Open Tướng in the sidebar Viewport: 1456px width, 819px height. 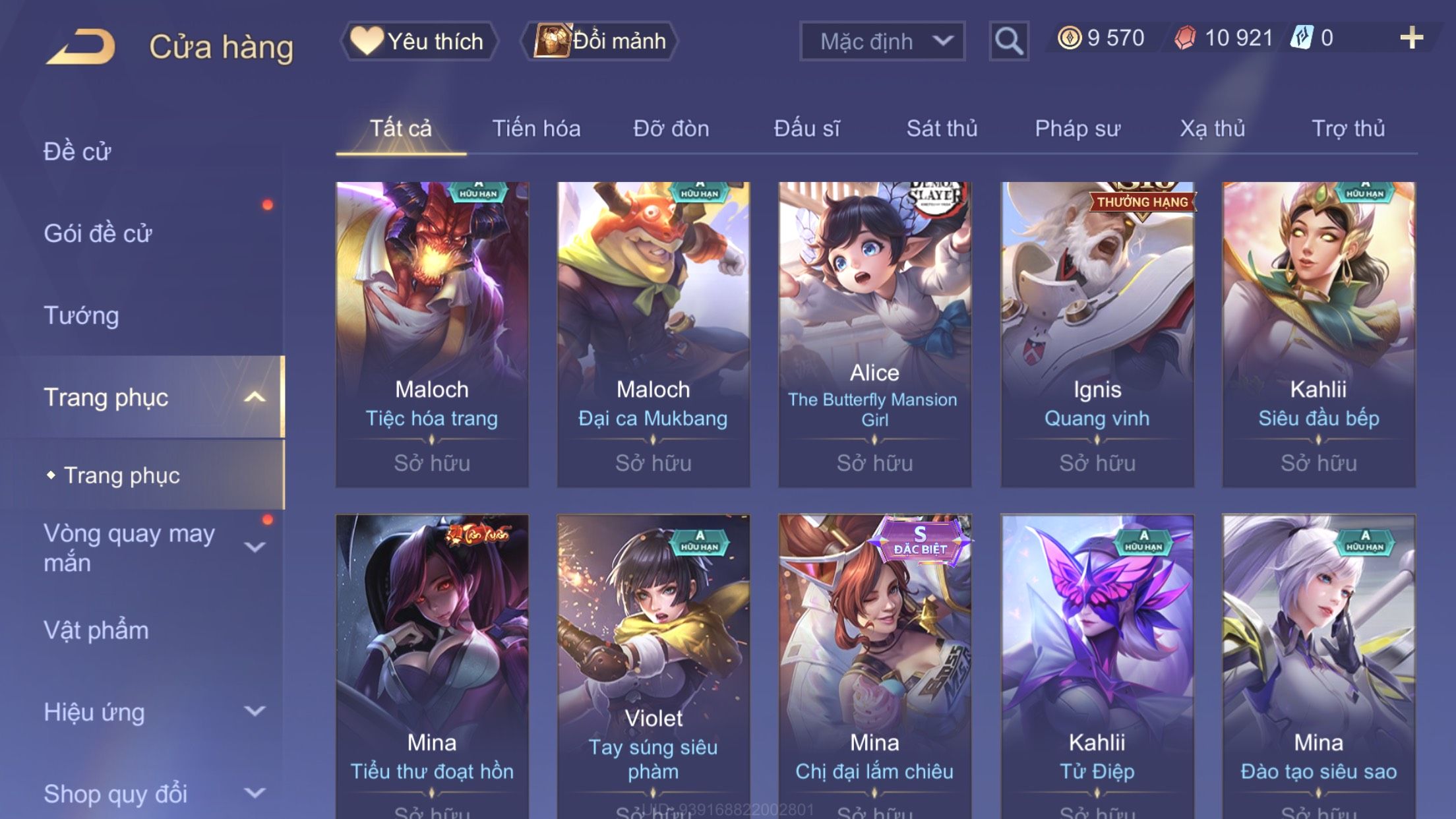(x=81, y=315)
